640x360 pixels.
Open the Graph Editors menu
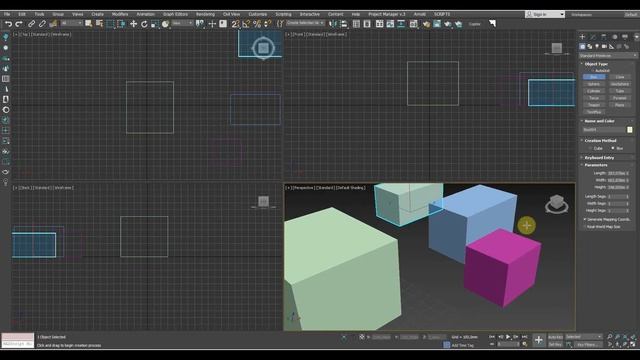[x=176, y=14]
